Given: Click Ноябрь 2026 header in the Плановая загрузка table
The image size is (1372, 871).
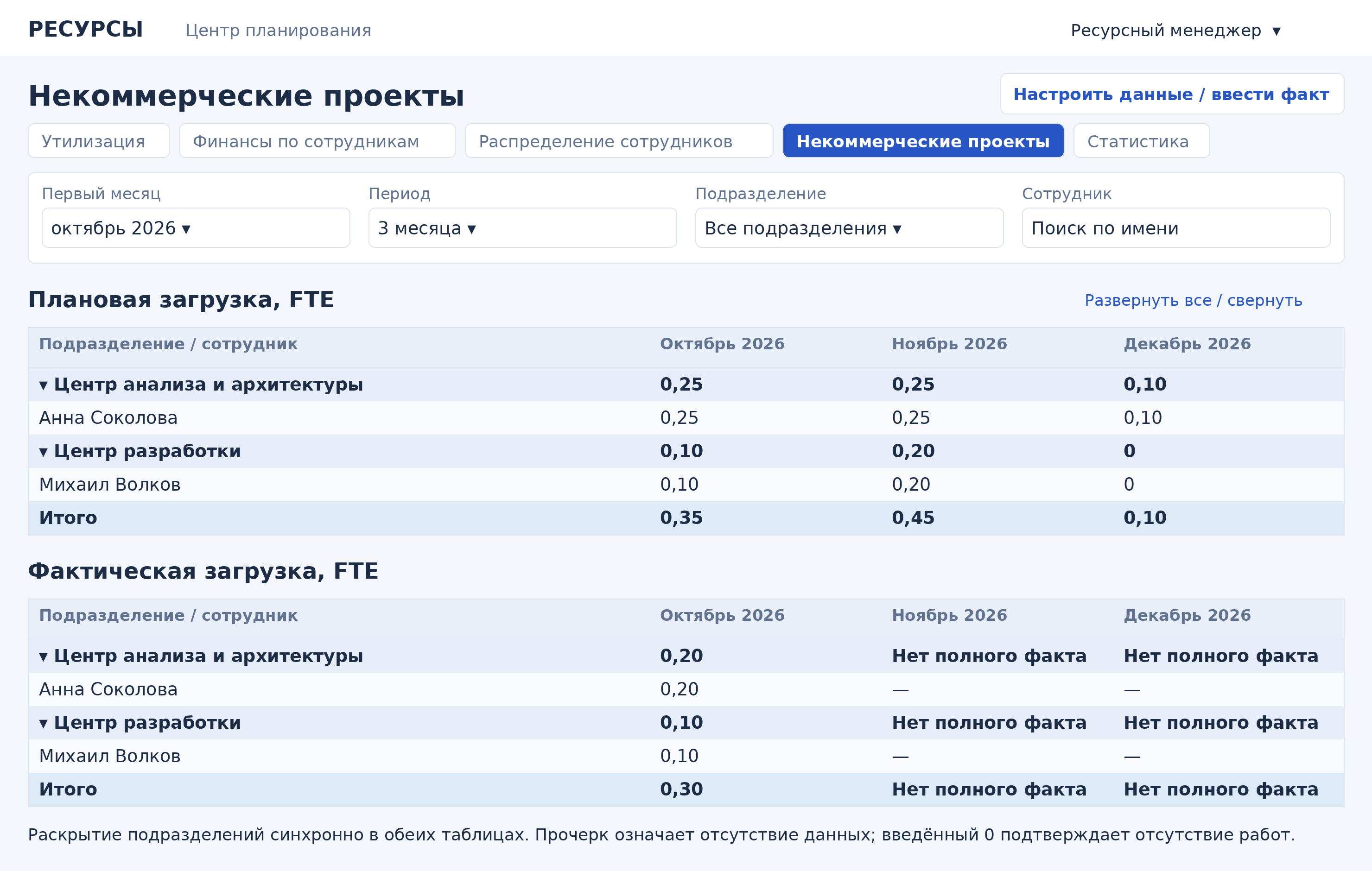Looking at the screenshot, I should click(949, 344).
